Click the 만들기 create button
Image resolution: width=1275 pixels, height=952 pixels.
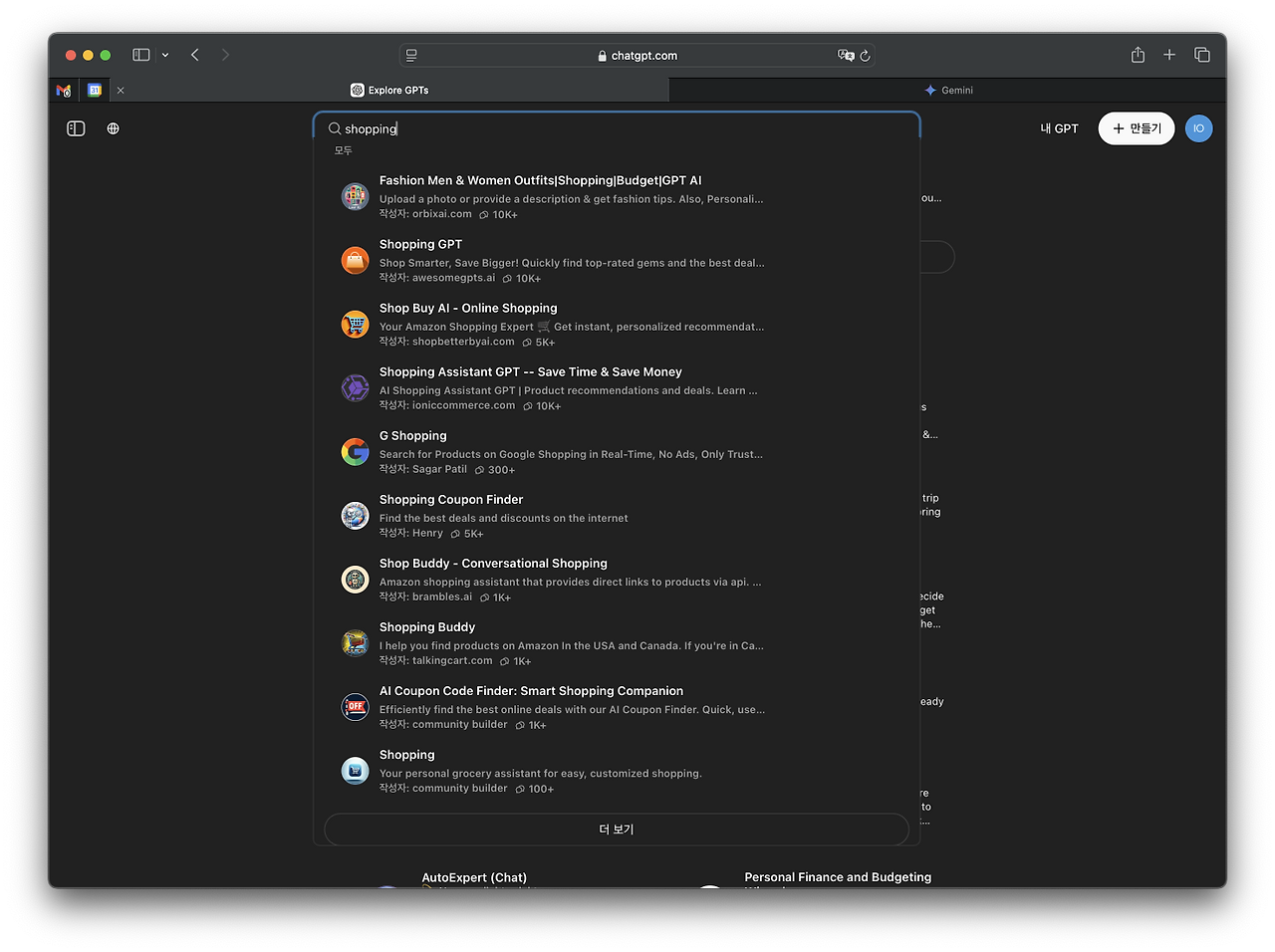[1137, 128]
